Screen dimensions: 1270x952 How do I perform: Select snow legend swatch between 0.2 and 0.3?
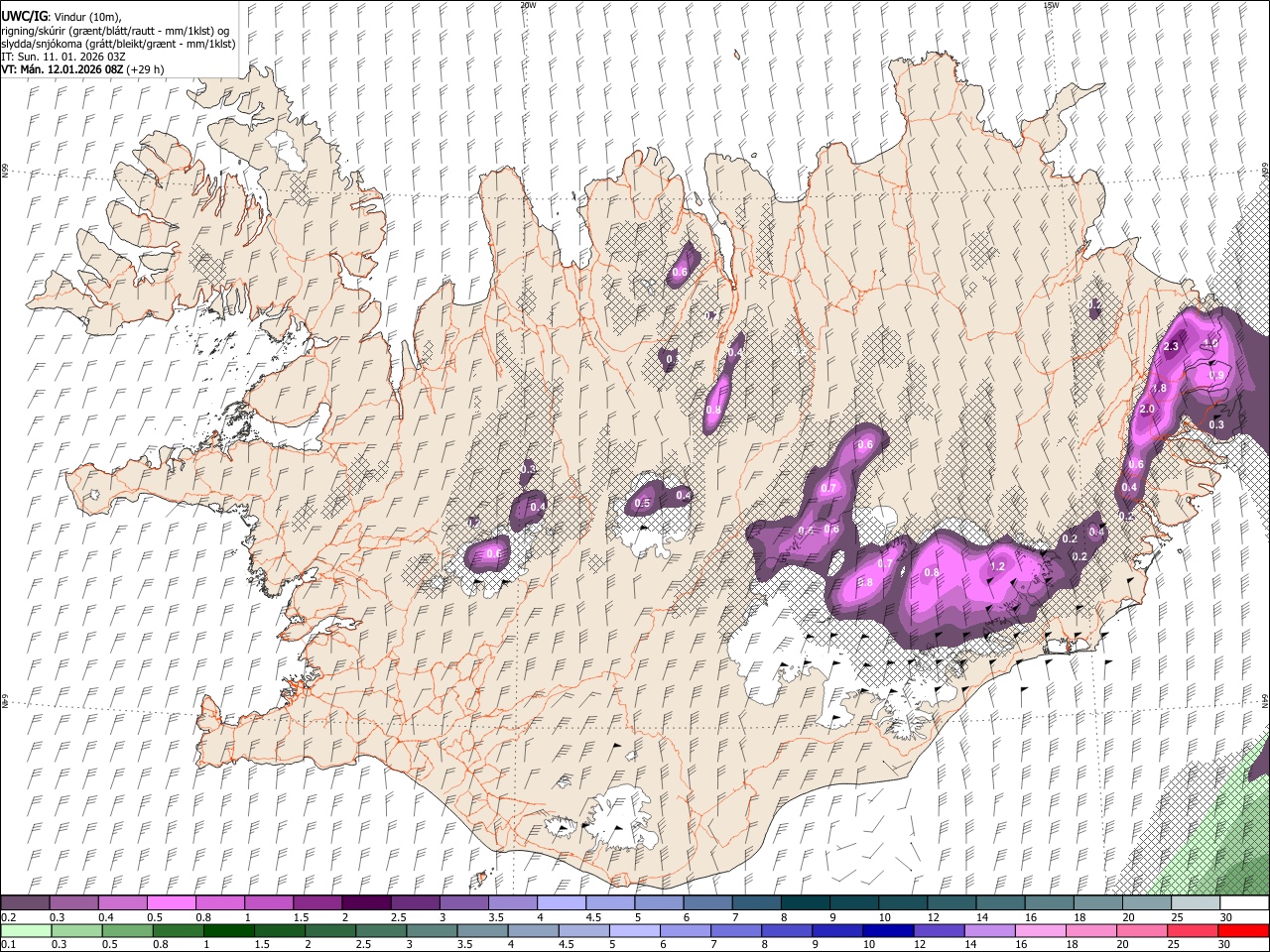25,903
